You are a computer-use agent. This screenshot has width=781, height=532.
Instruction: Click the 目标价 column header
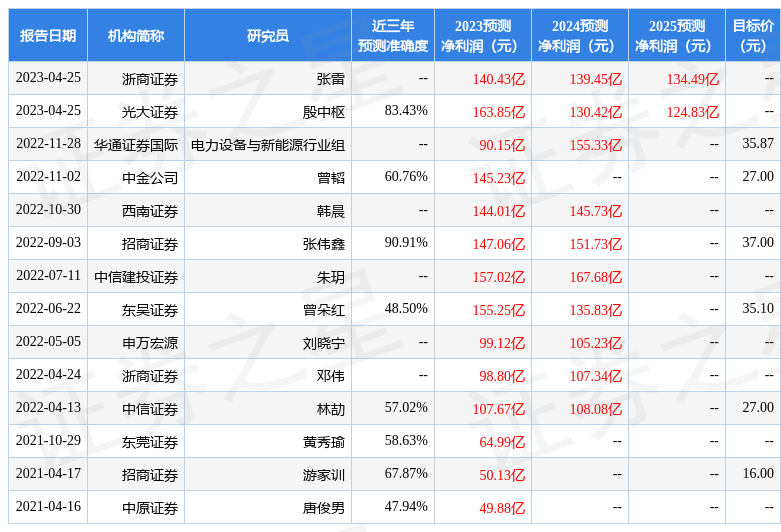(x=753, y=36)
